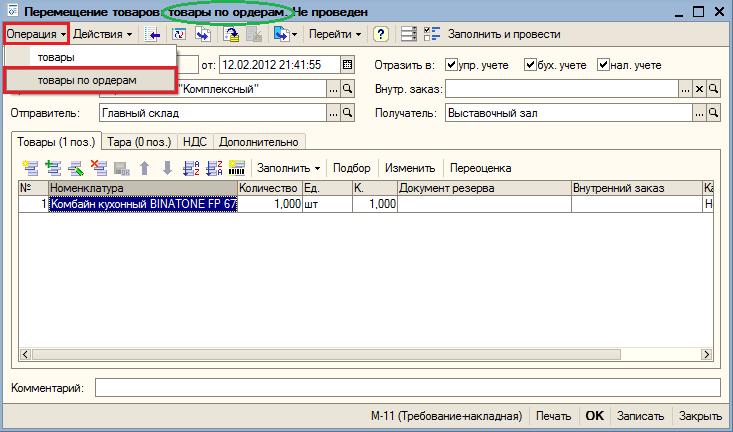This screenshot has height=432, width=733.
Task: Expand the Заполнить dropdown in table toolbar
Action: 288,168
